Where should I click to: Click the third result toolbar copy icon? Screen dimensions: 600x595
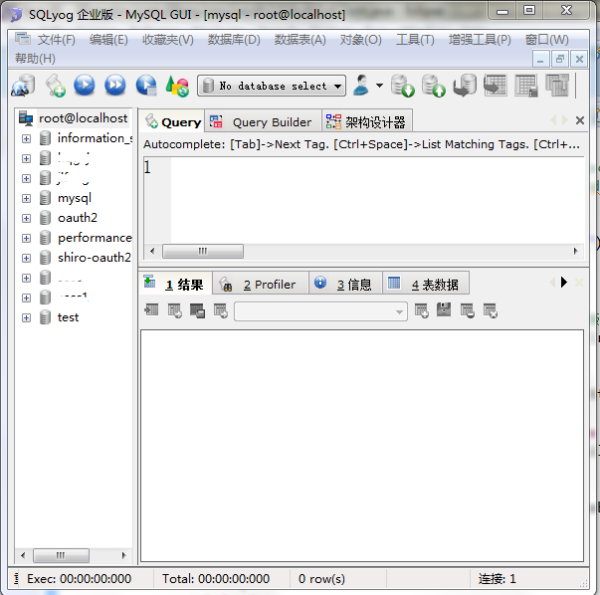(x=197, y=310)
